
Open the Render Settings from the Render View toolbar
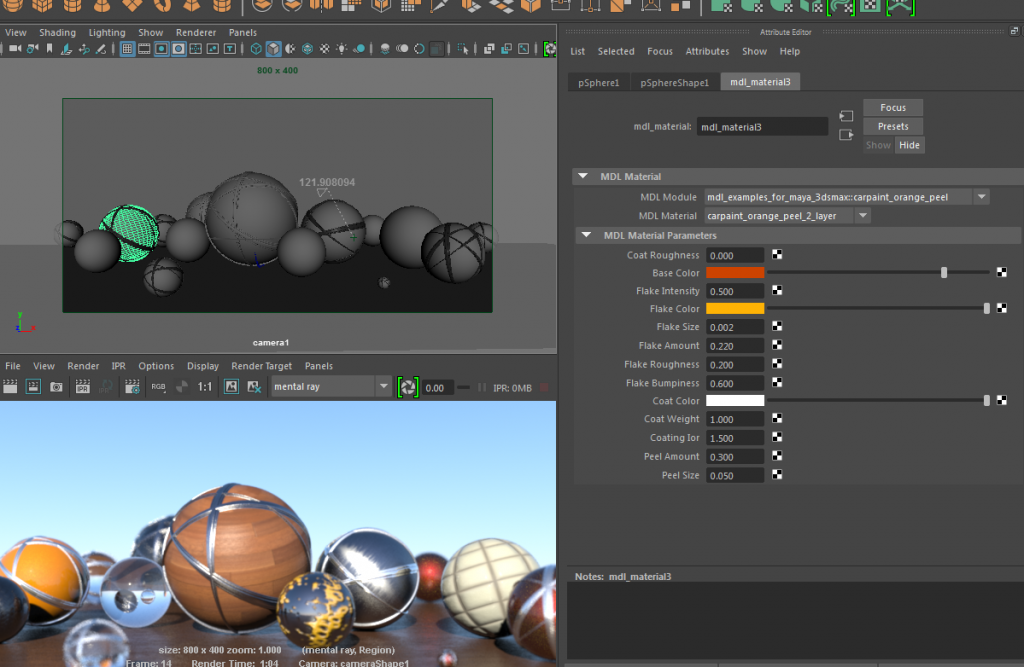pyautogui.click(x=134, y=385)
